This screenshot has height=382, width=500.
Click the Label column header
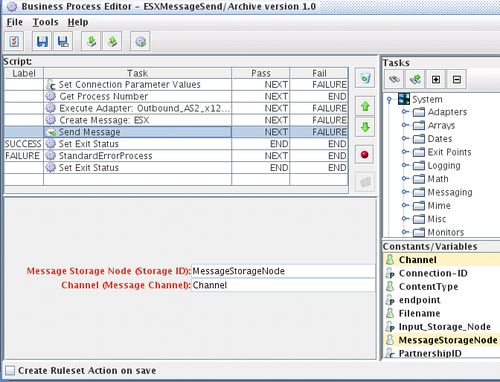tap(24, 73)
